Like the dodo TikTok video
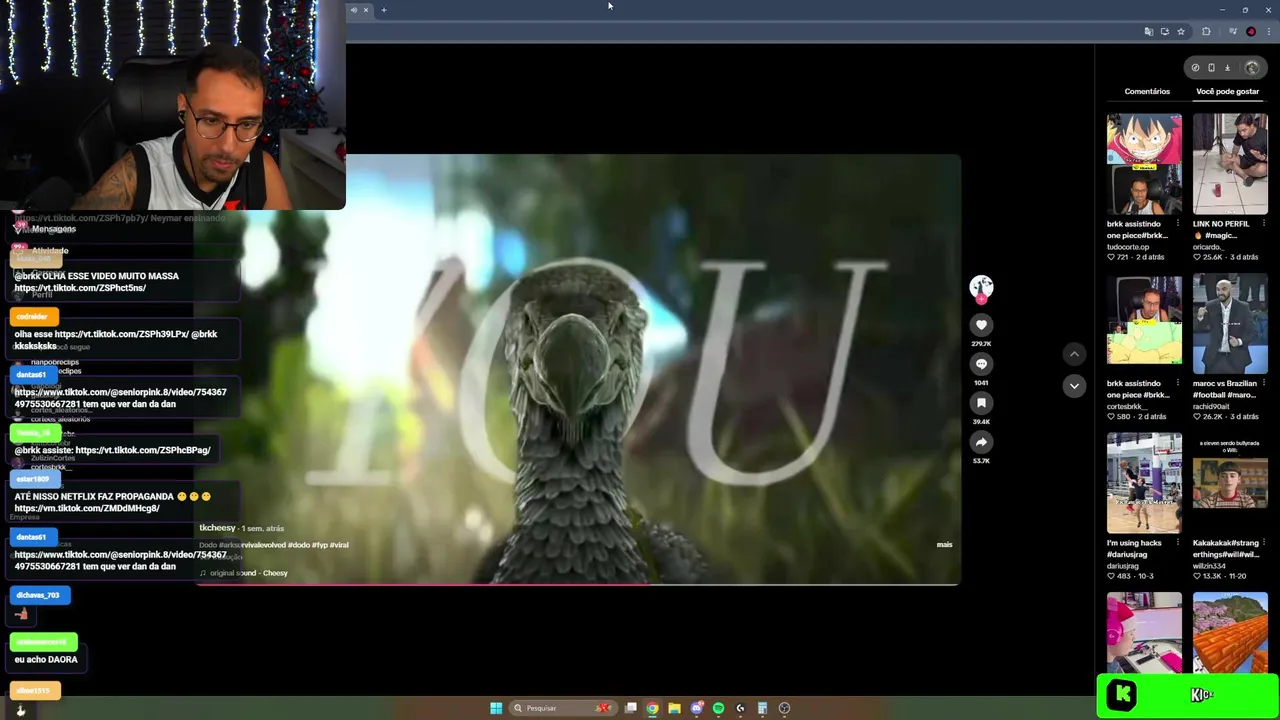 point(981,325)
